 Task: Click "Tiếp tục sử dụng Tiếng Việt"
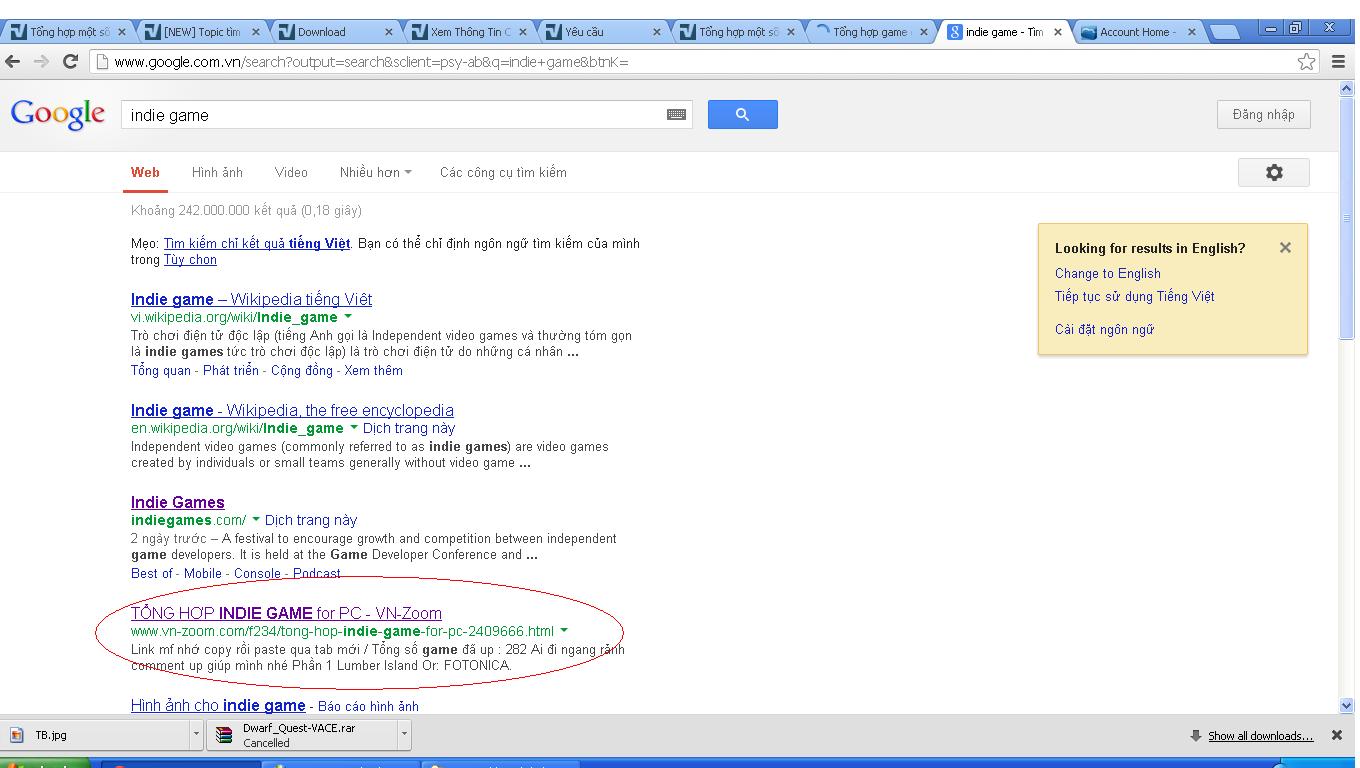[1134, 296]
